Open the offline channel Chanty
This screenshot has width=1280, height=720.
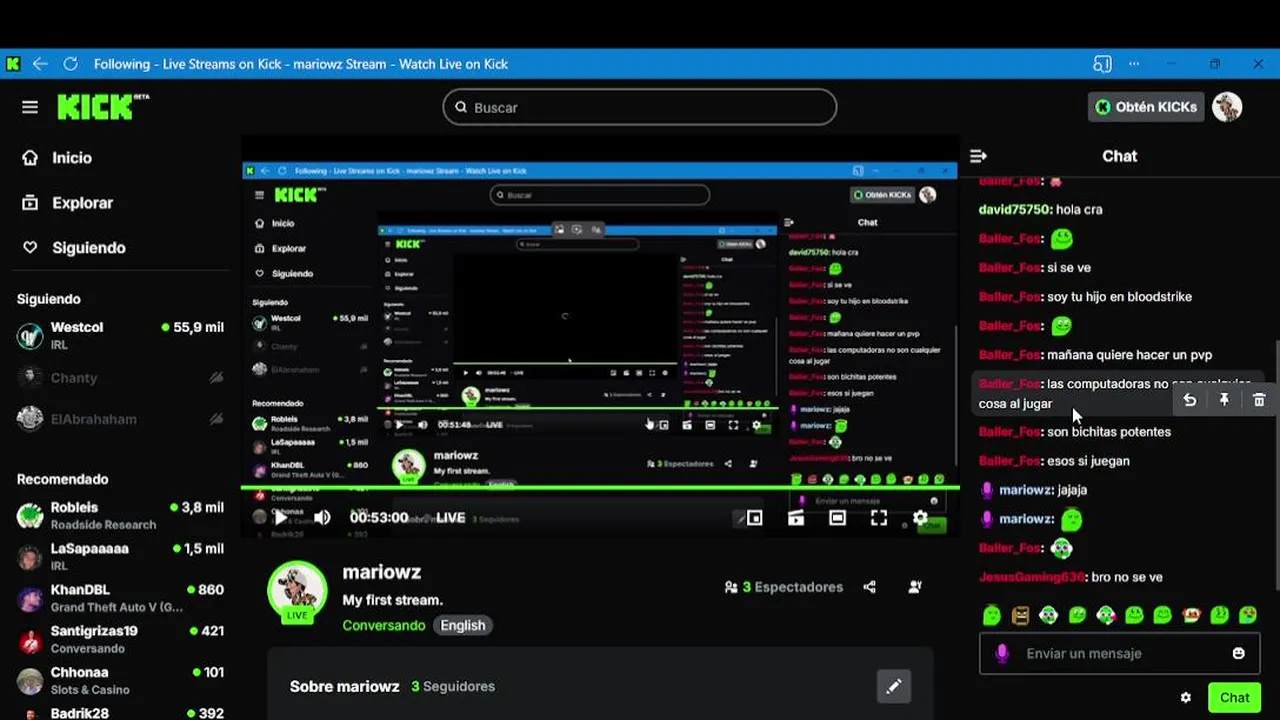120,377
